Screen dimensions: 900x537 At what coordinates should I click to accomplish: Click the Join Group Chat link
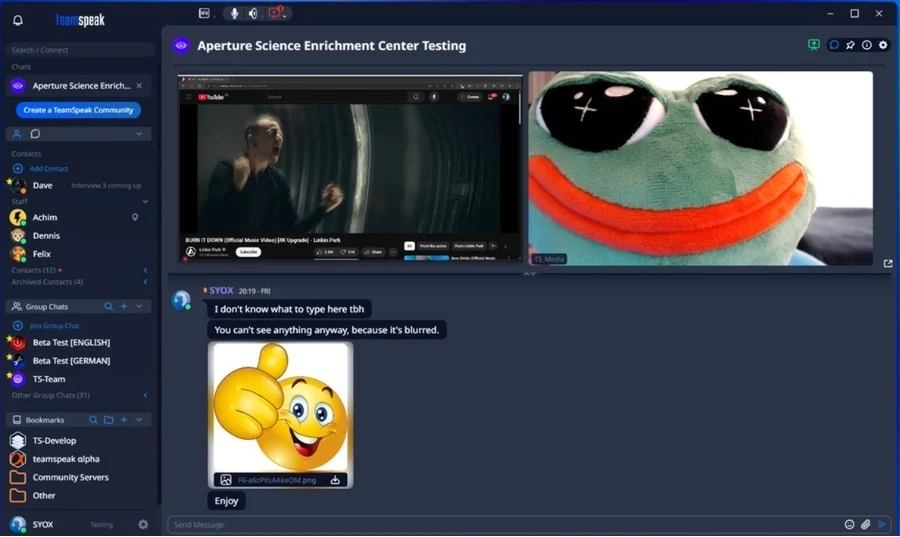point(55,326)
